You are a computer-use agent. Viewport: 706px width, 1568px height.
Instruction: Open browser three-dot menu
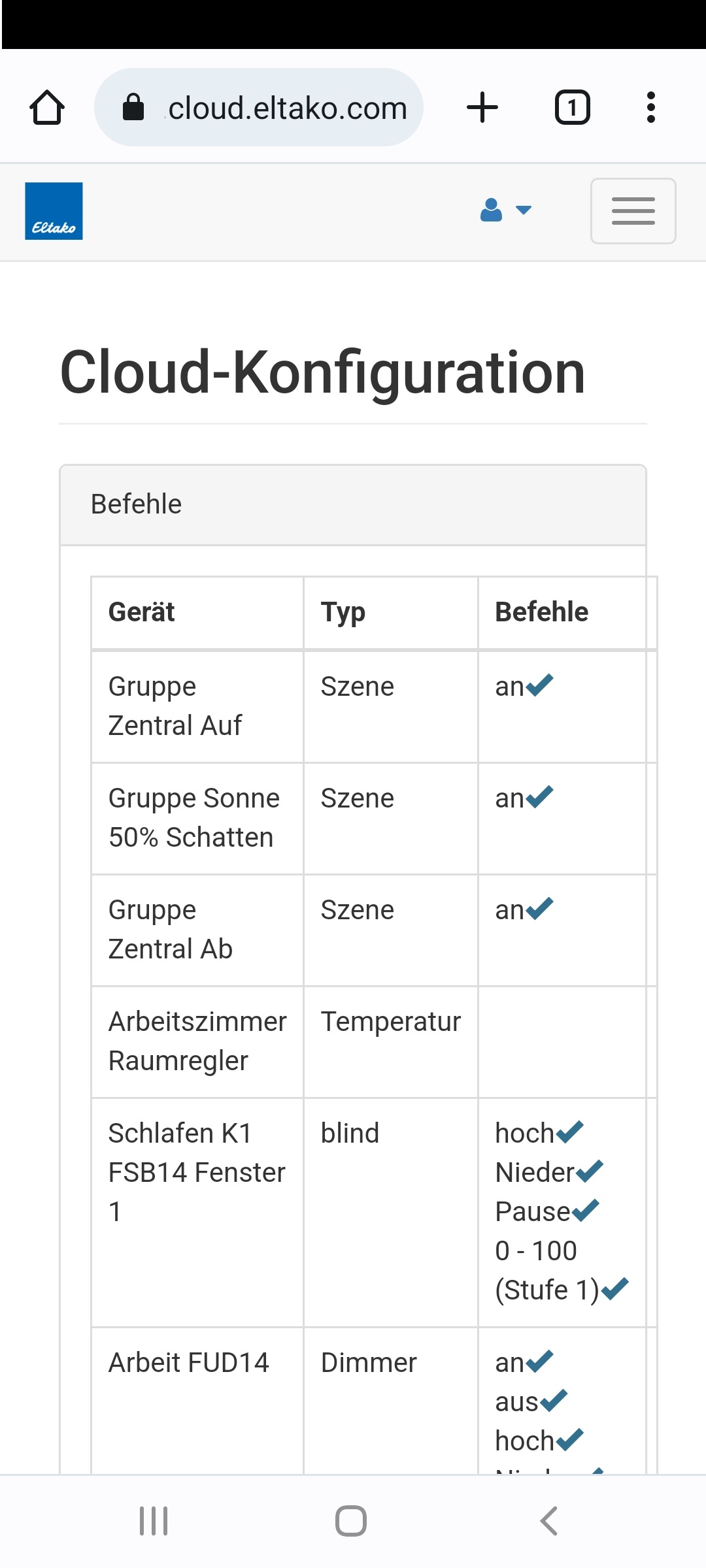(x=650, y=108)
